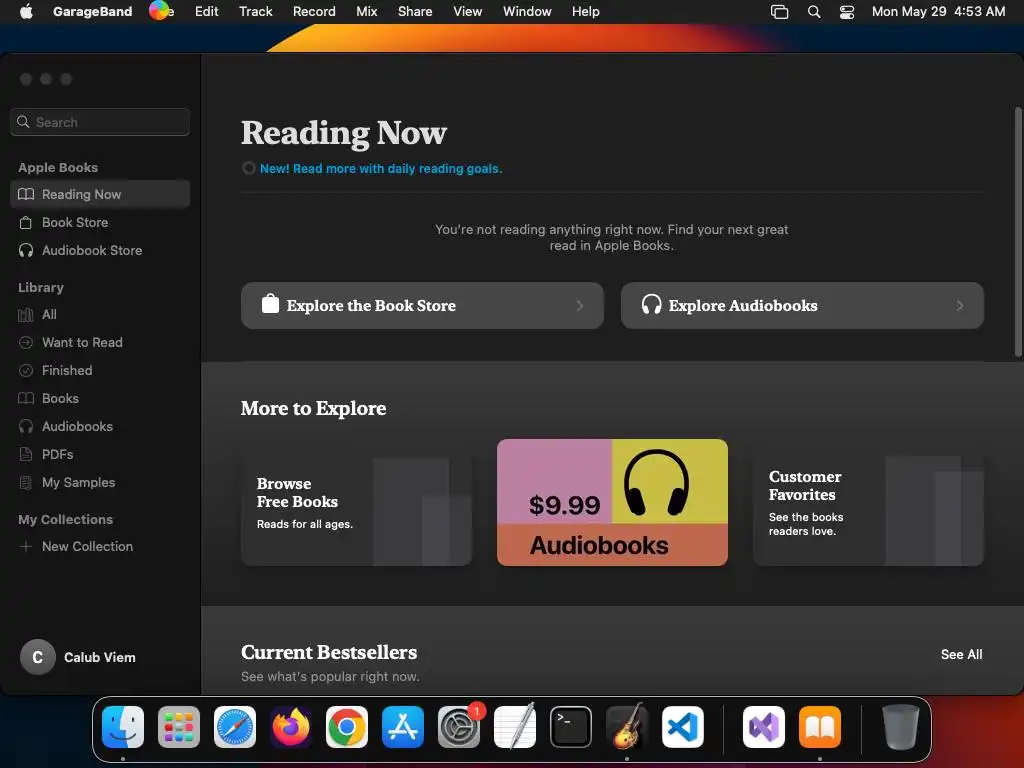Open TextEdit from the Dock
The width and height of the screenshot is (1024, 768).
[515, 727]
